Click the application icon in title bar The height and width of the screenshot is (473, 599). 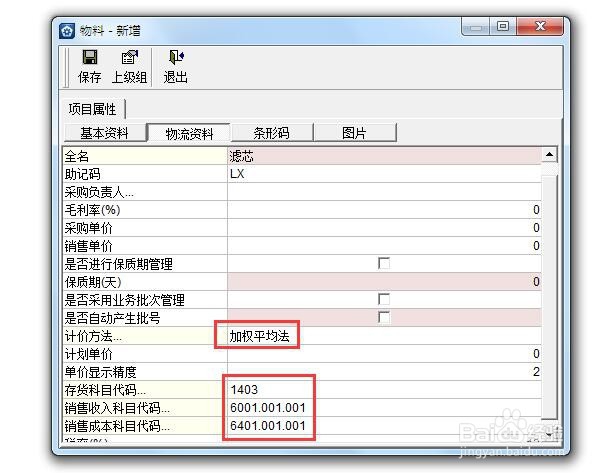click(67, 31)
